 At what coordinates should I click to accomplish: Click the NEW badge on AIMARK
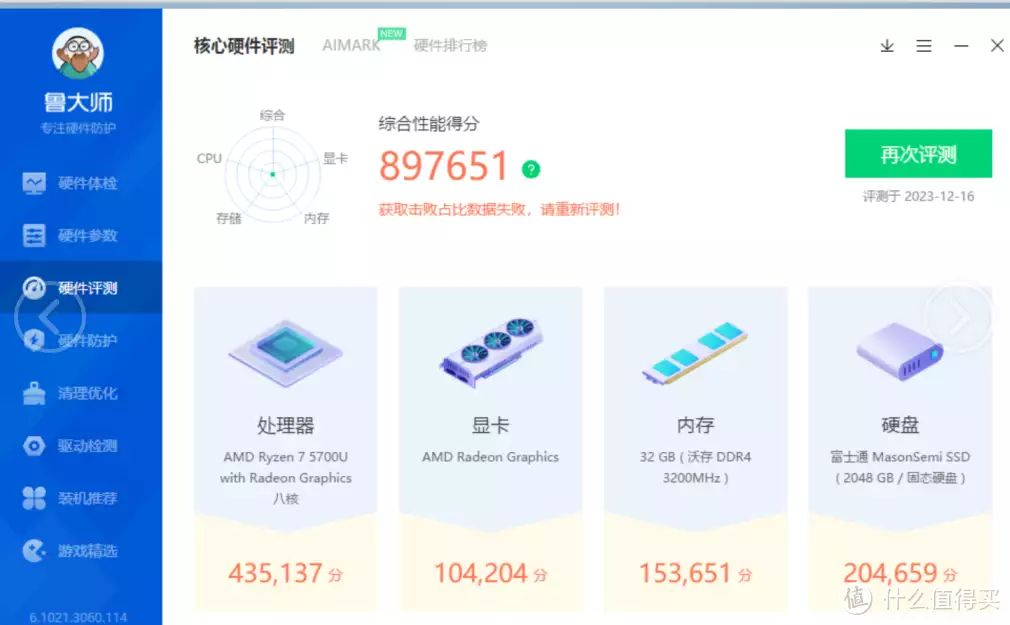pos(392,34)
